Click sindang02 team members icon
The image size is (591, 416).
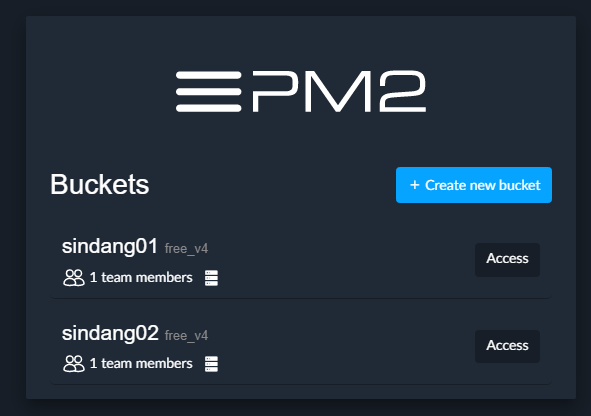pyautogui.click(x=73, y=364)
